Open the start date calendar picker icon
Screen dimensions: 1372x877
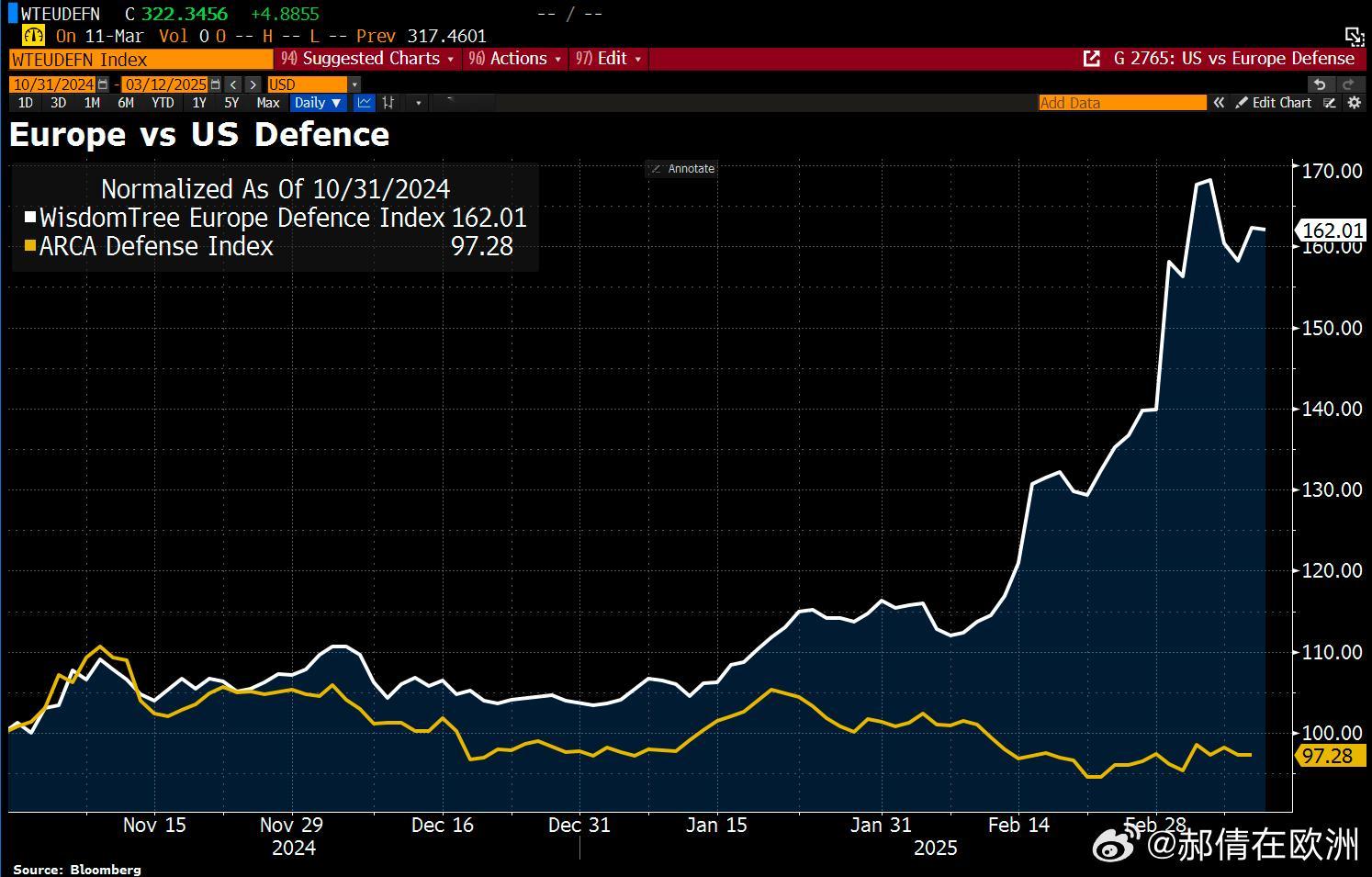103,84
